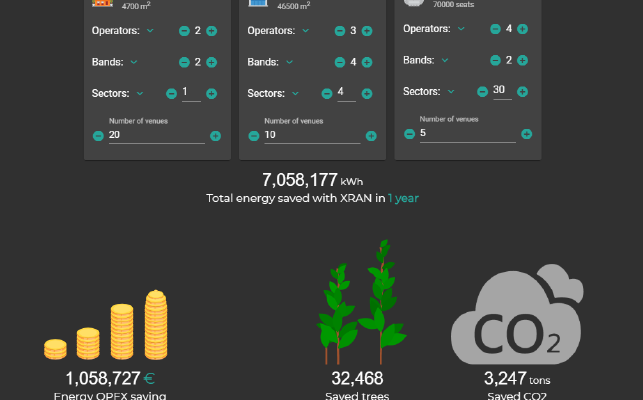Decrease Operators in the 4700 m² card
Viewport: 643px width, 400px height.
(184, 31)
